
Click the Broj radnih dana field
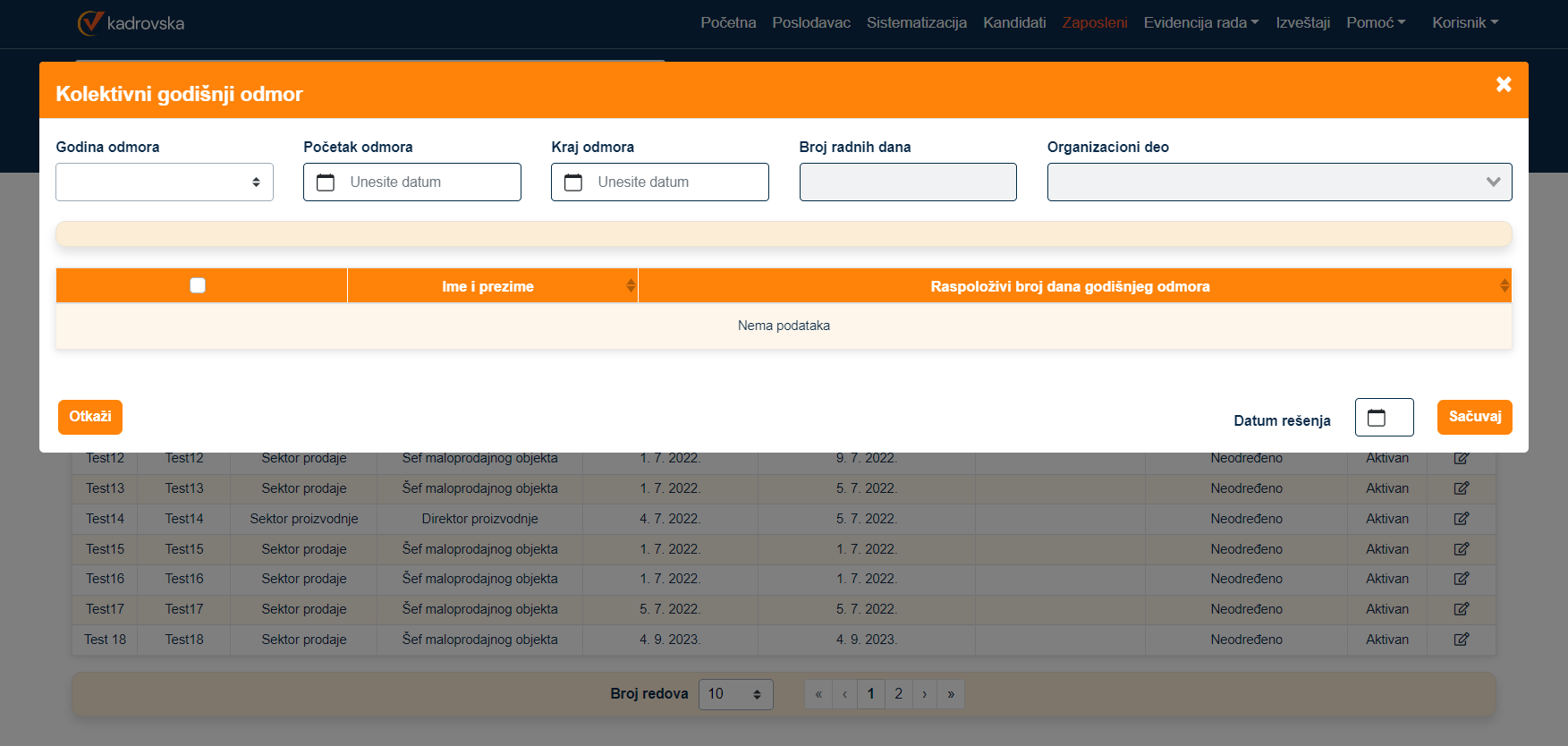pos(907,182)
